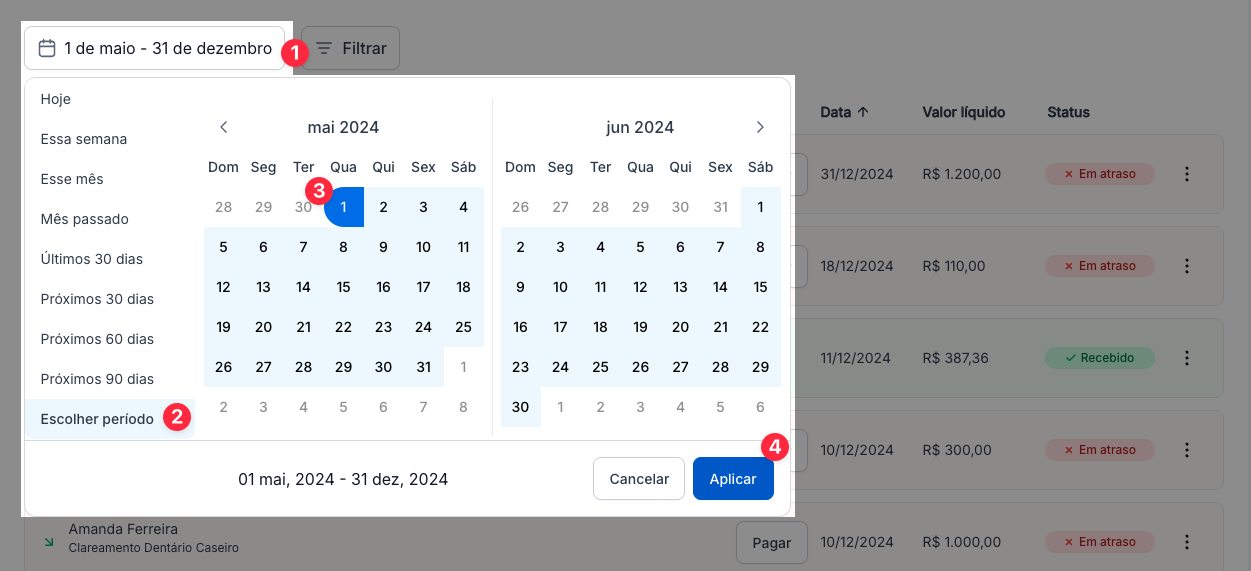
Task: Pick May 15 in the calendar
Action: (343, 287)
